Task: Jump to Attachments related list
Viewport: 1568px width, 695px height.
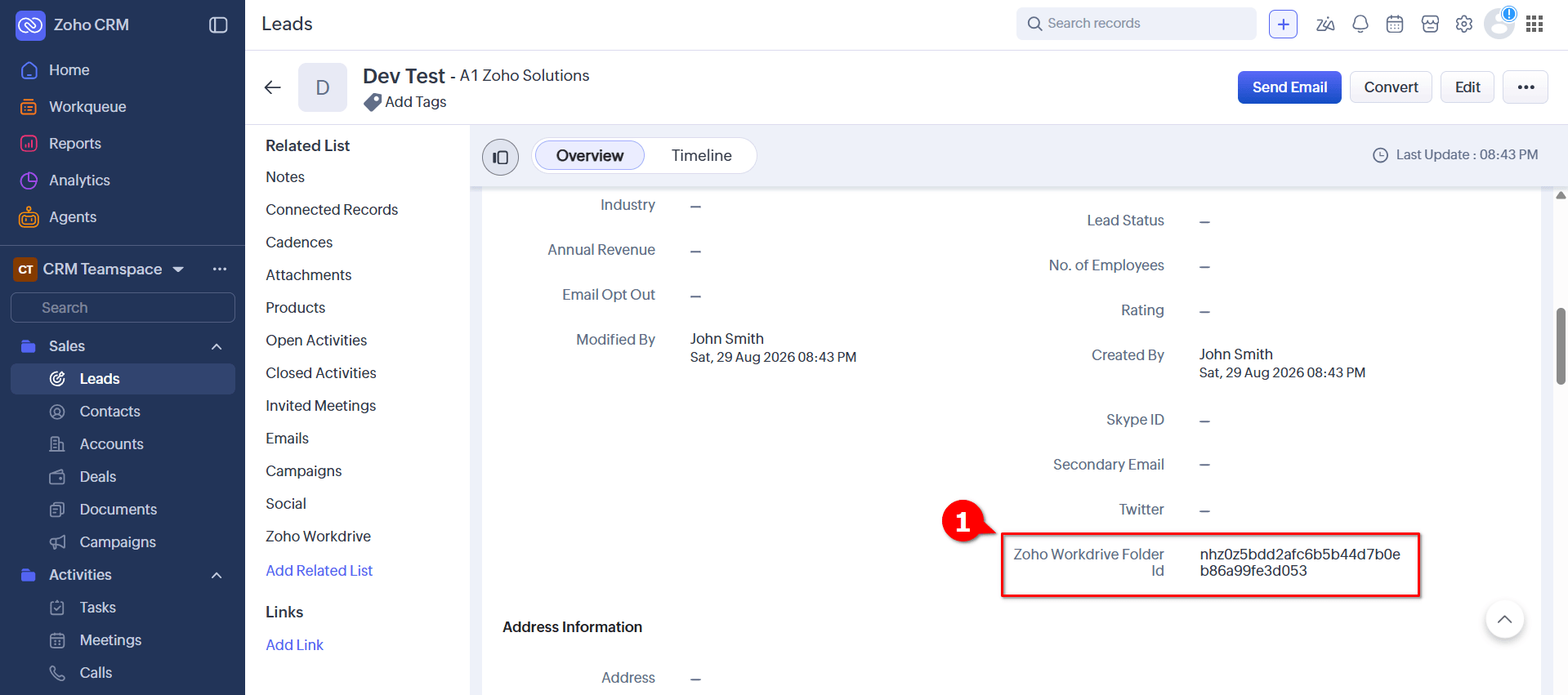Action: point(309,275)
